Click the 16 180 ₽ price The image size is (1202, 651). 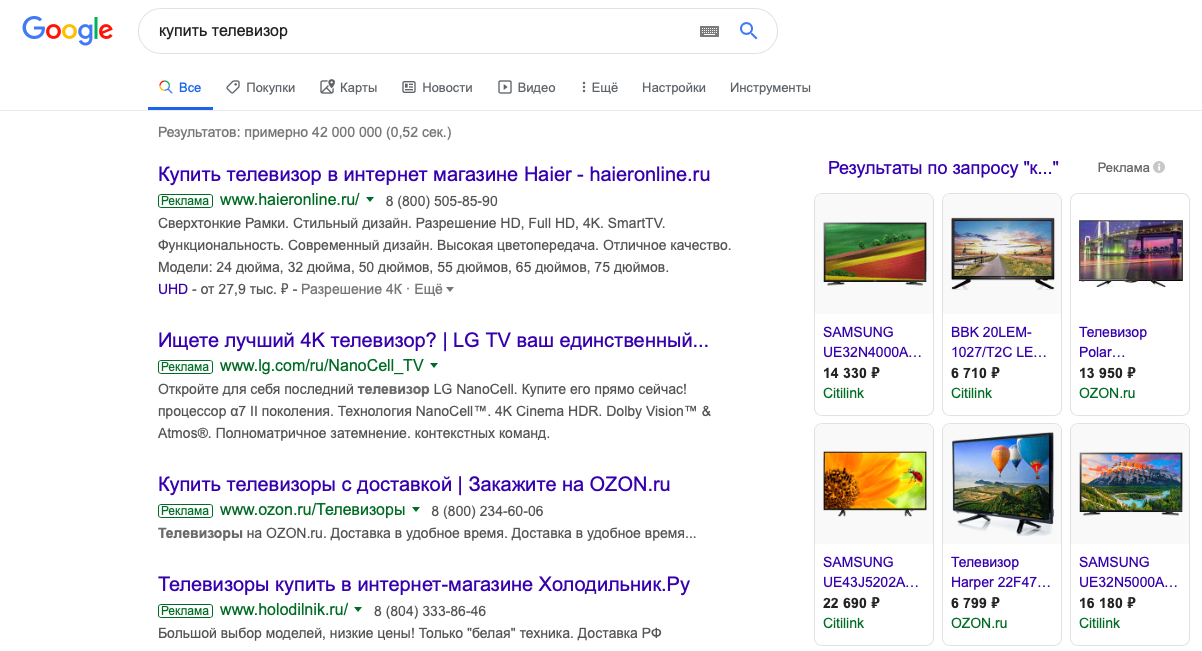[1107, 603]
